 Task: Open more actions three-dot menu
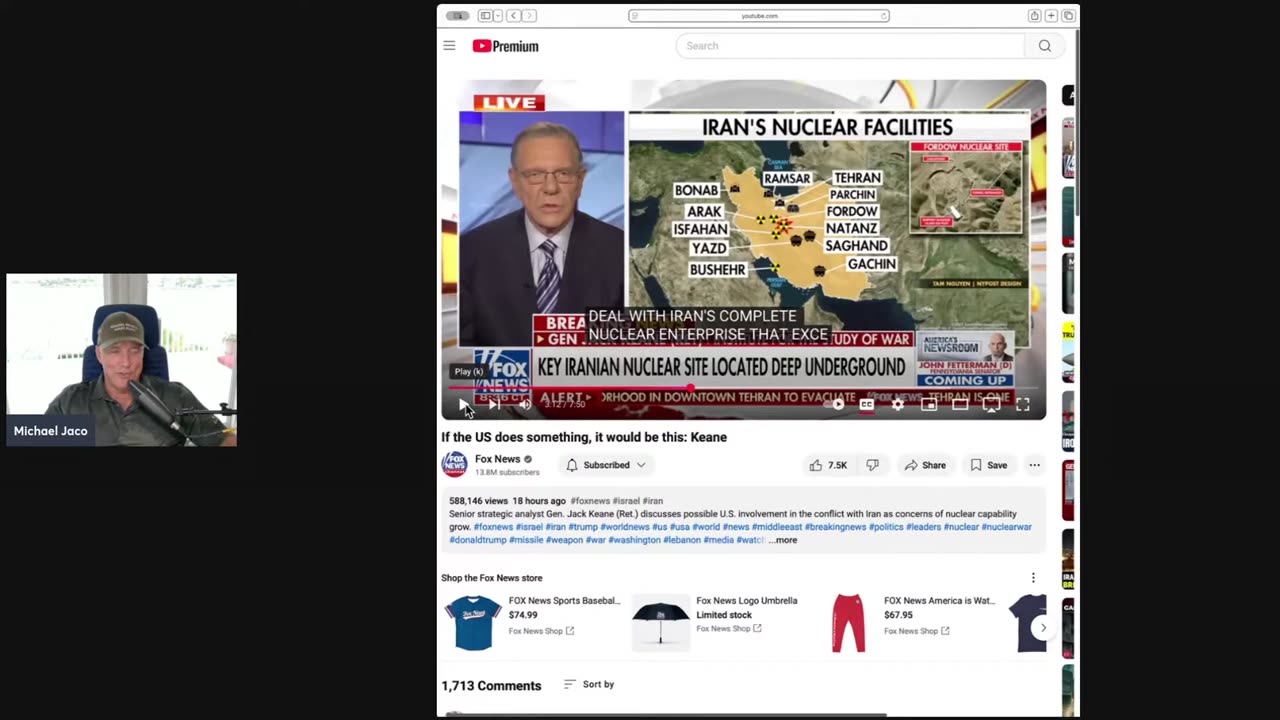click(x=1034, y=465)
